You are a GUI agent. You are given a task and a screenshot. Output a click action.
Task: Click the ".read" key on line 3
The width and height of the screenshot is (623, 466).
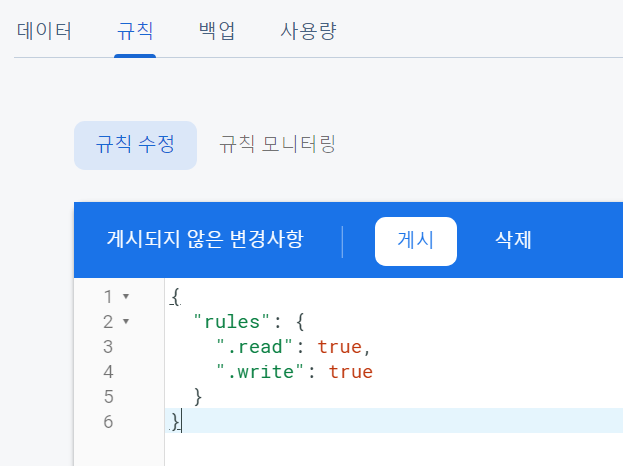coord(254,347)
